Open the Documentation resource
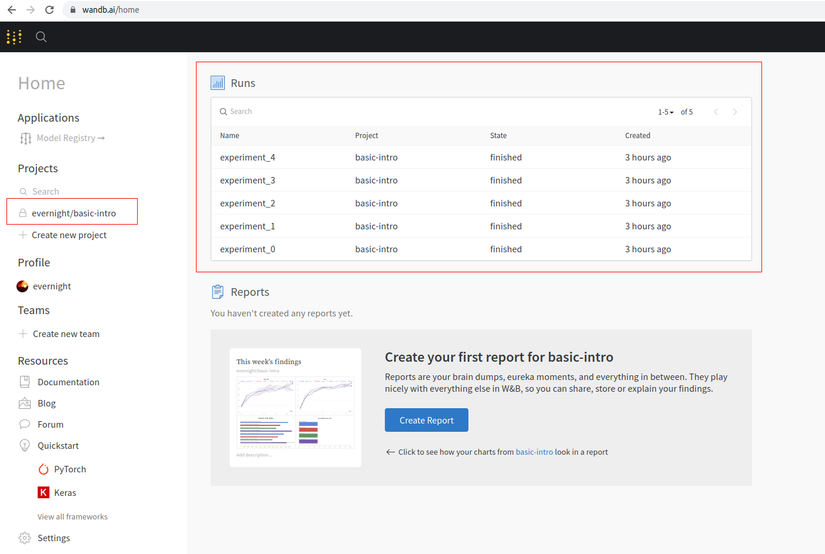Image resolution: width=825 pixels, height=554 pixels. click(x=68, y=382)
